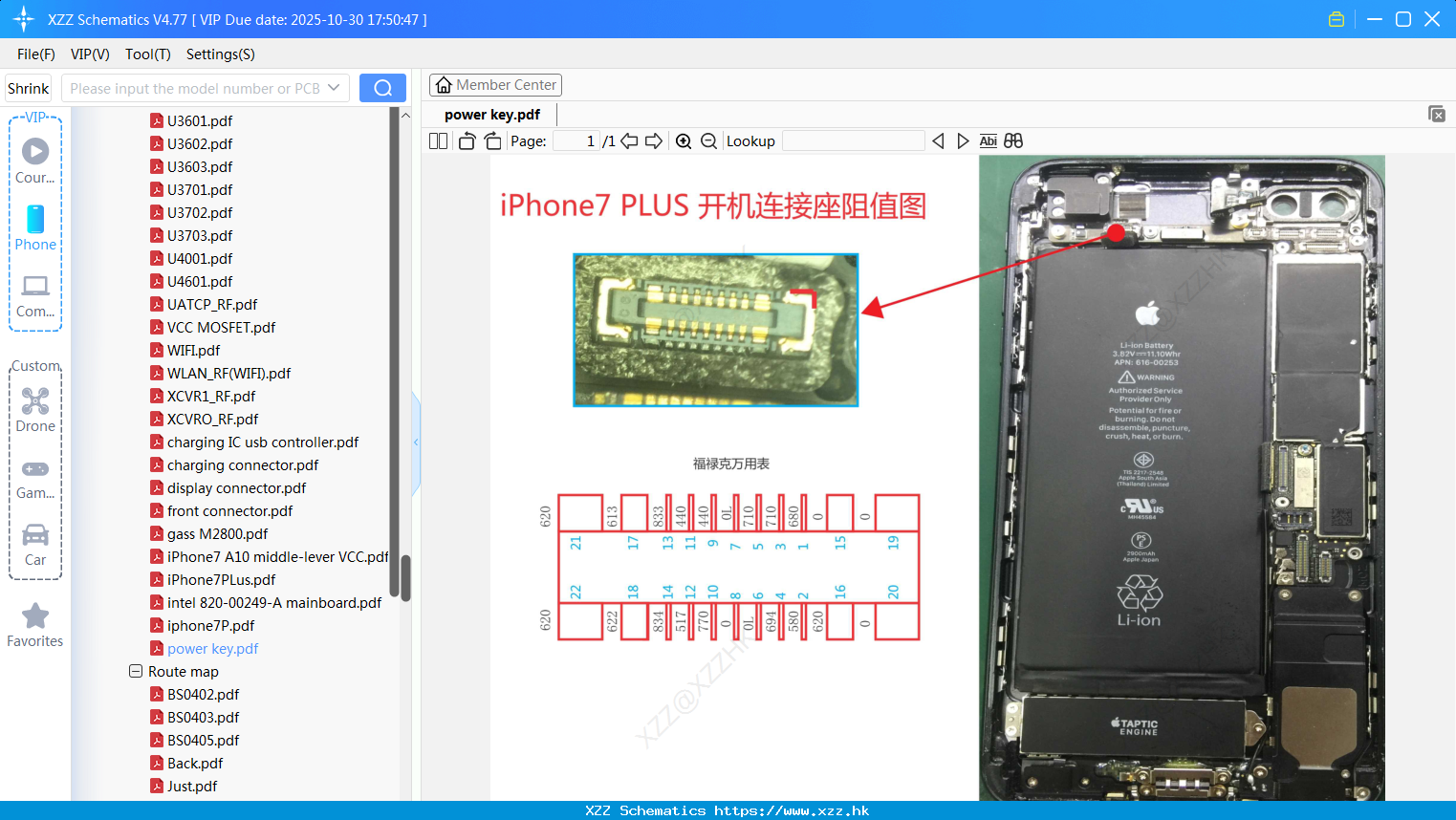Click the split-view layout icon
Image resolution: width=1456 pixels, height=820 pixels.
438,140
